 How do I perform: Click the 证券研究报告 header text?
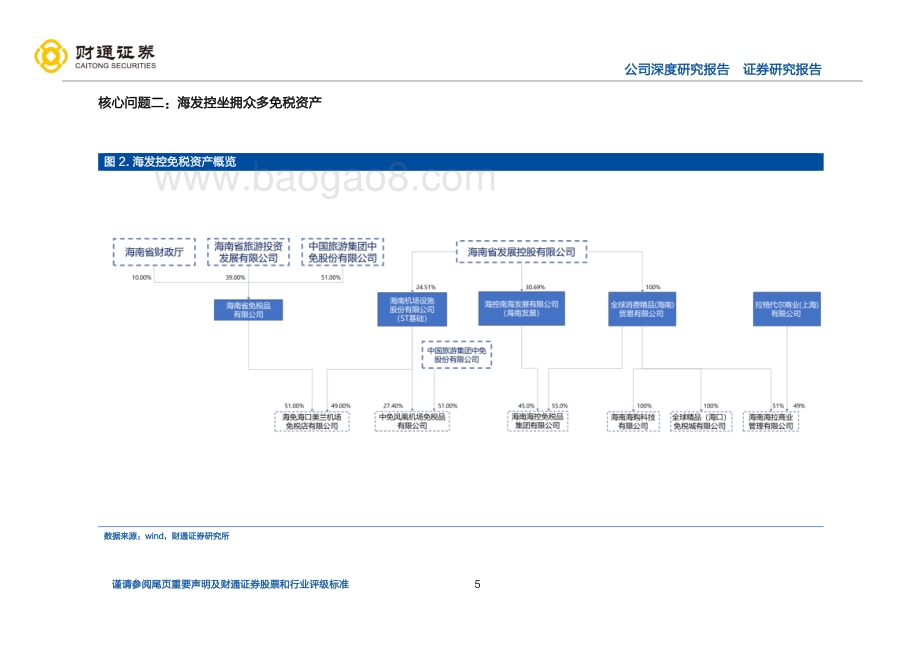[782, 69]
